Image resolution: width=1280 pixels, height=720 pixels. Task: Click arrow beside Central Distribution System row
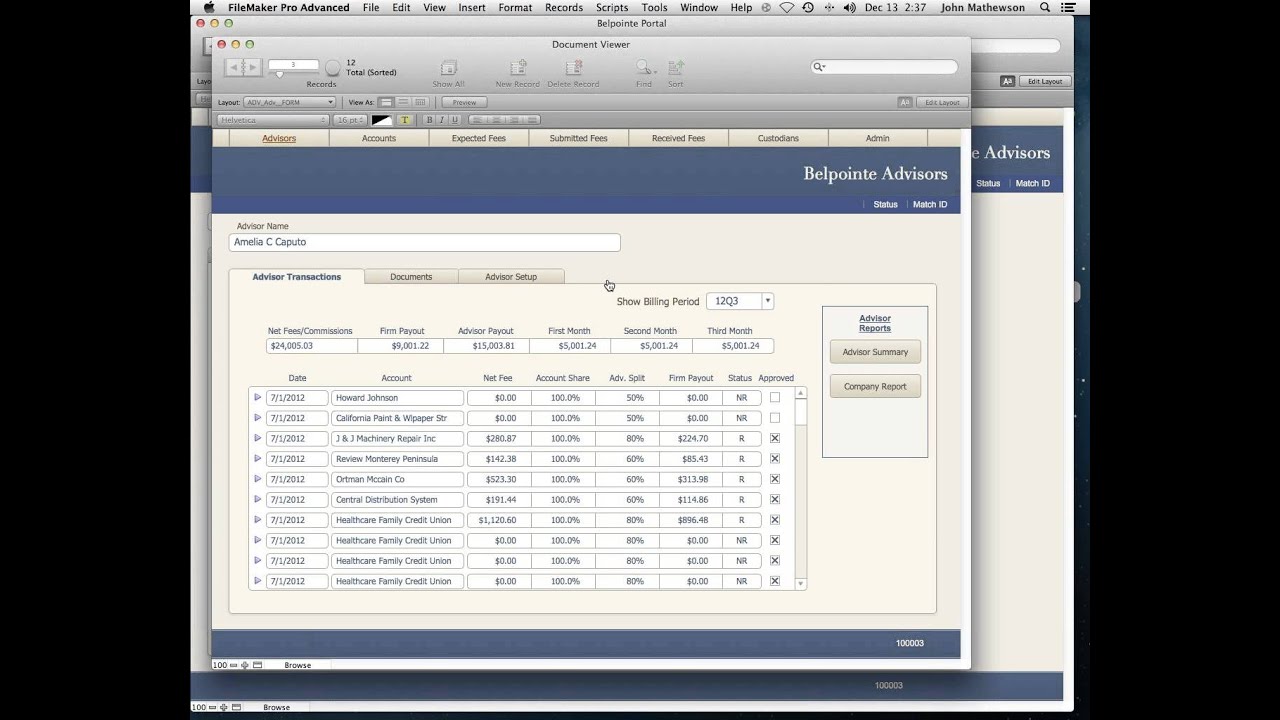[x=257, y=499]
